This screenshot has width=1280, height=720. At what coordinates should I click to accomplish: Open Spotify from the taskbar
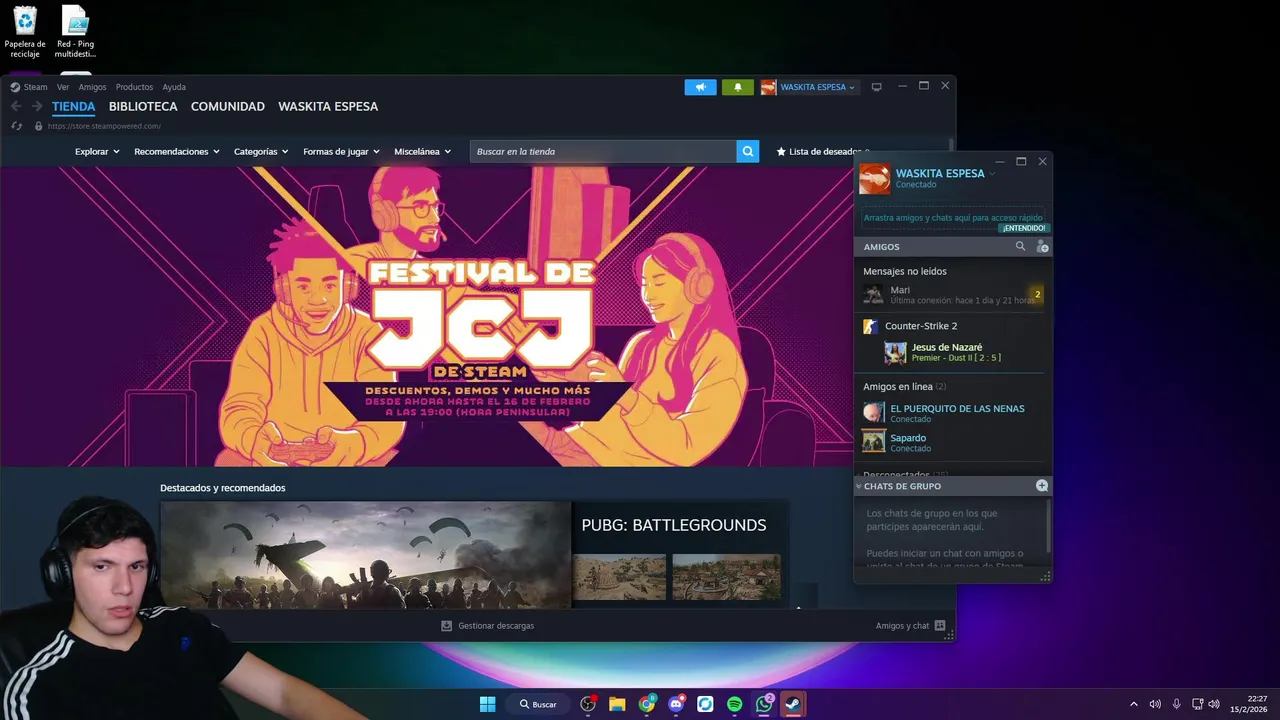pyautogui.click(x=734, y=704)
